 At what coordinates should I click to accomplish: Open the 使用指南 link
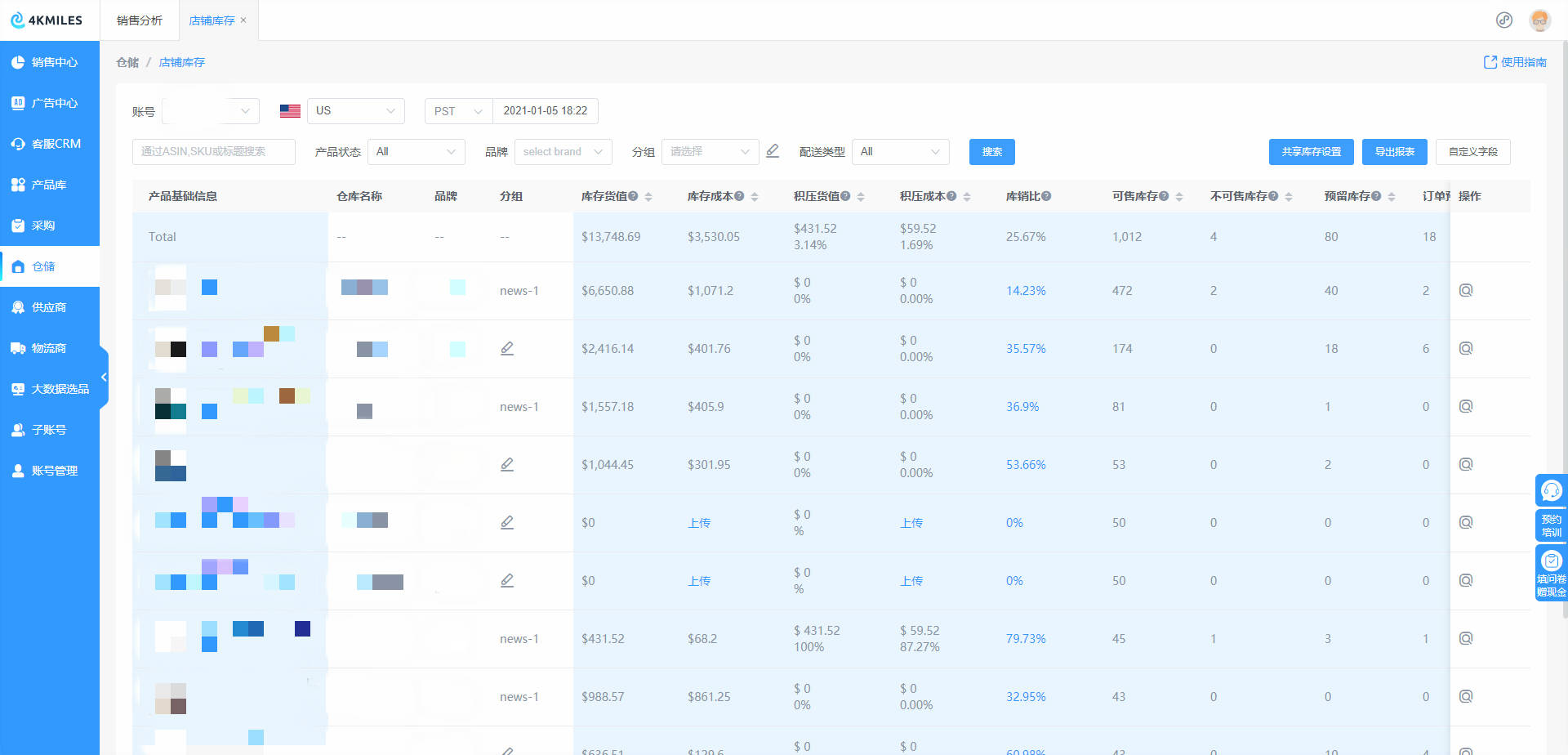tap(1515, 62)
